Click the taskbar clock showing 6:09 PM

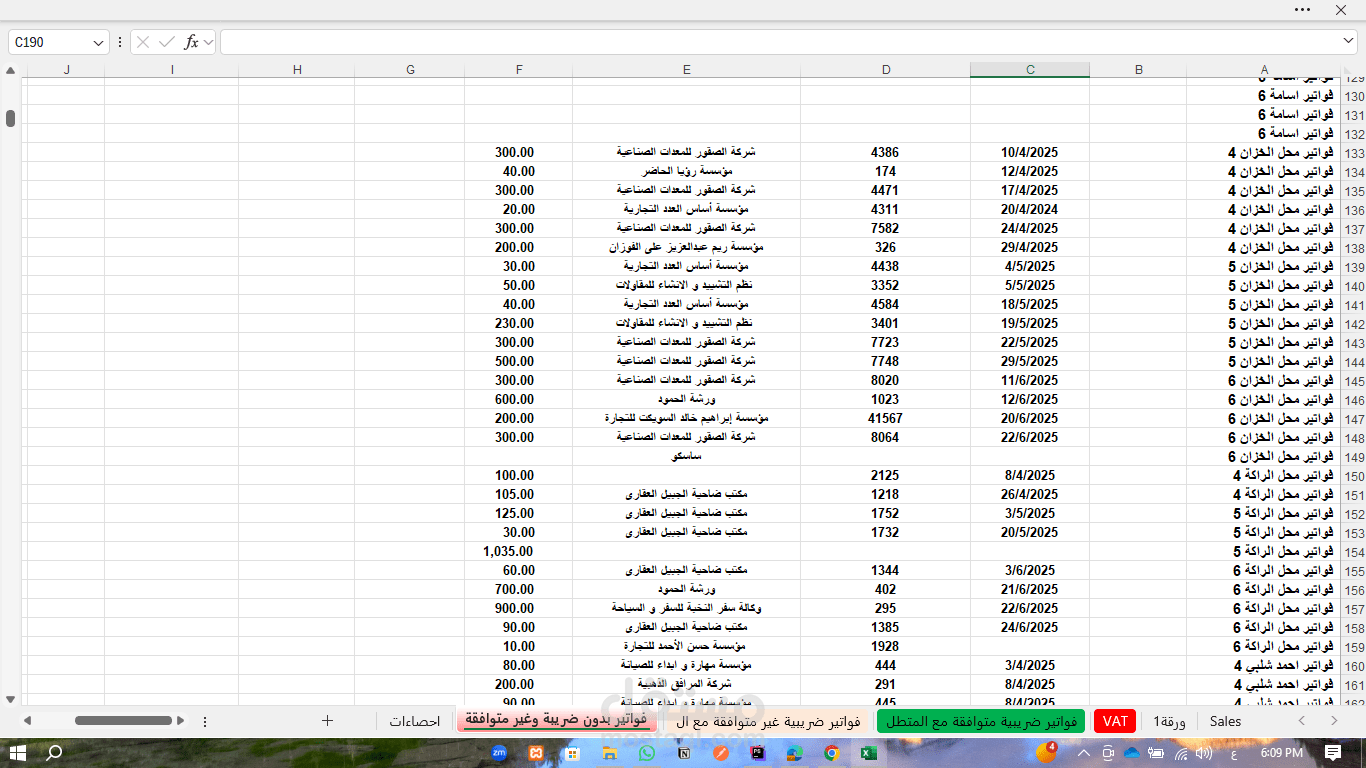pyautogui.click(x=1282, y=753)
